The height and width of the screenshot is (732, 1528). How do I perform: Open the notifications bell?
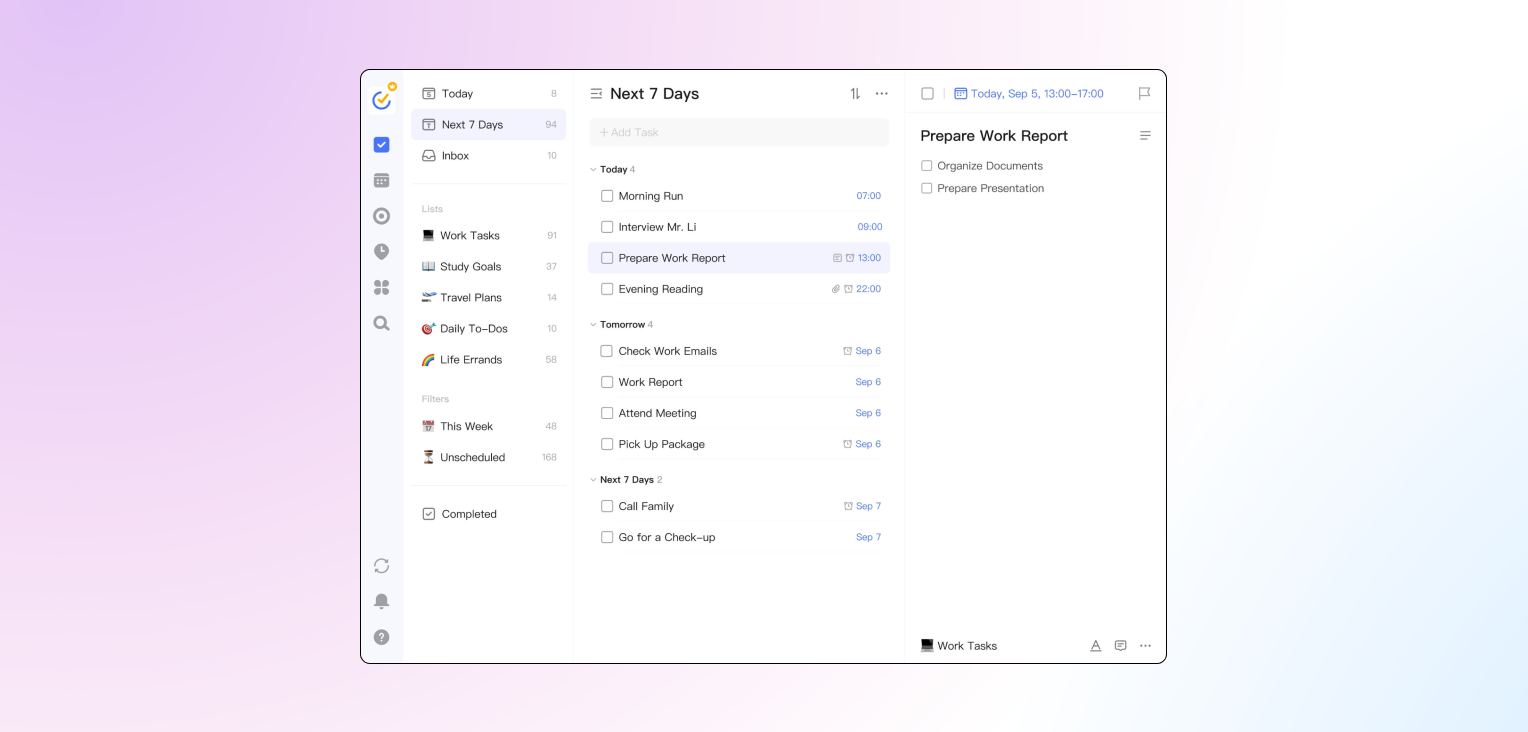point(381,601)
